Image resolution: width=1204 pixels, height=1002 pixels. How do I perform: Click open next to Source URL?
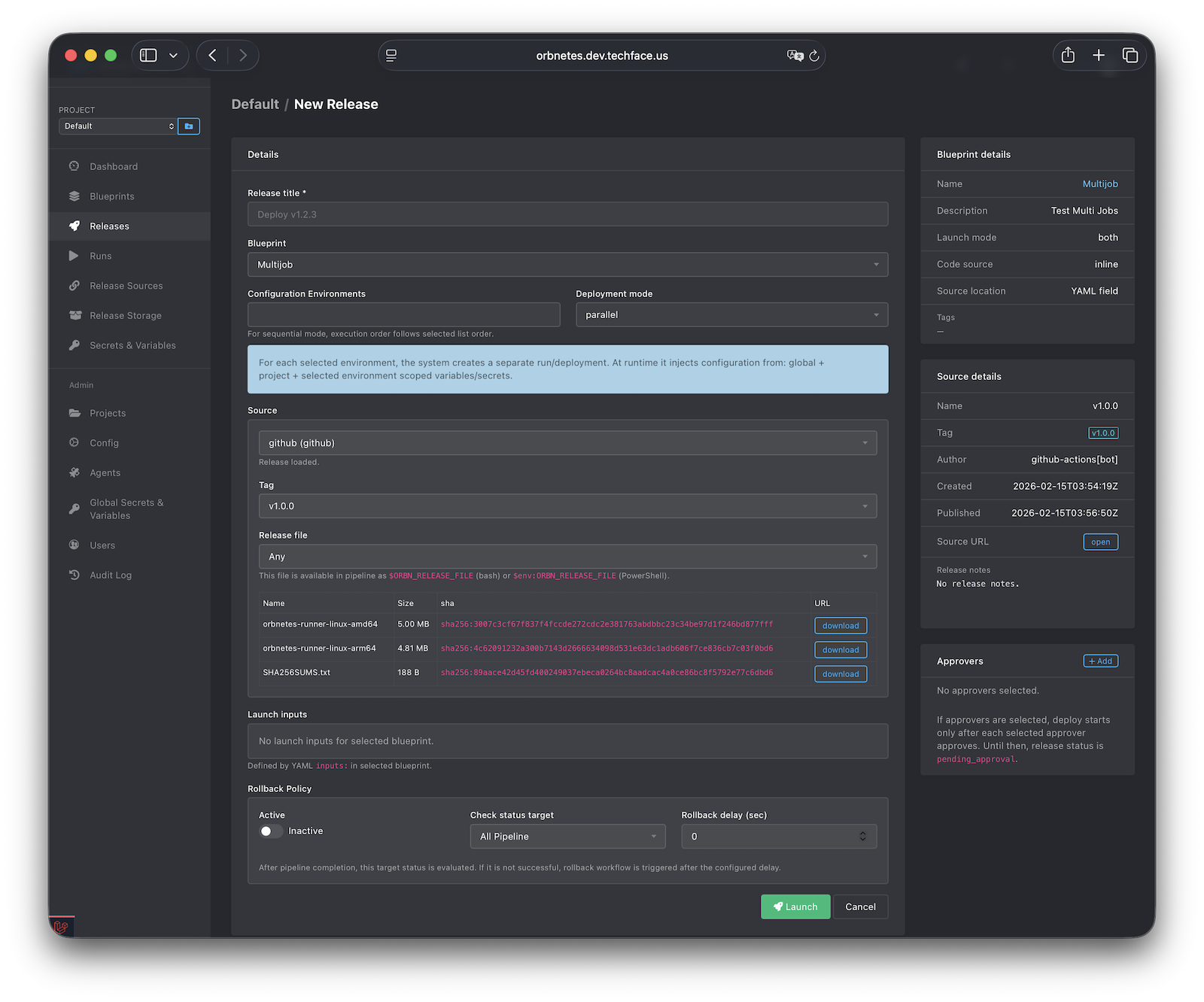click(1100, 542)
